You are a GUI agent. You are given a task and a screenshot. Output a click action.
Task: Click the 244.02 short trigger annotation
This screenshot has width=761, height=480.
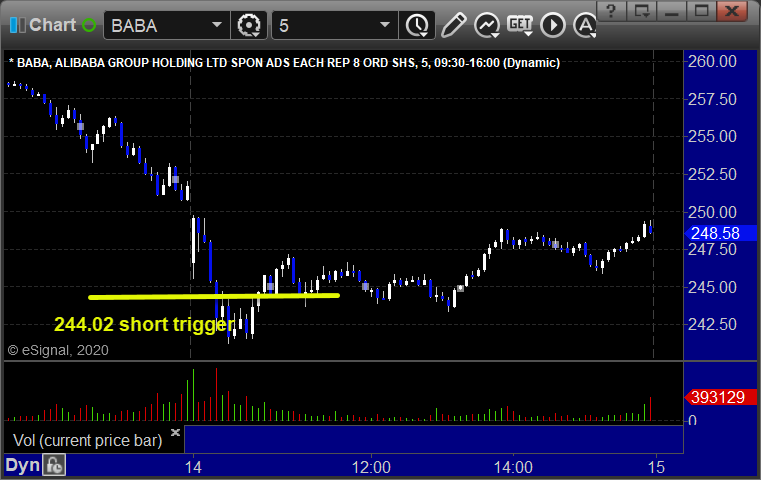click(x=145, y=324)
